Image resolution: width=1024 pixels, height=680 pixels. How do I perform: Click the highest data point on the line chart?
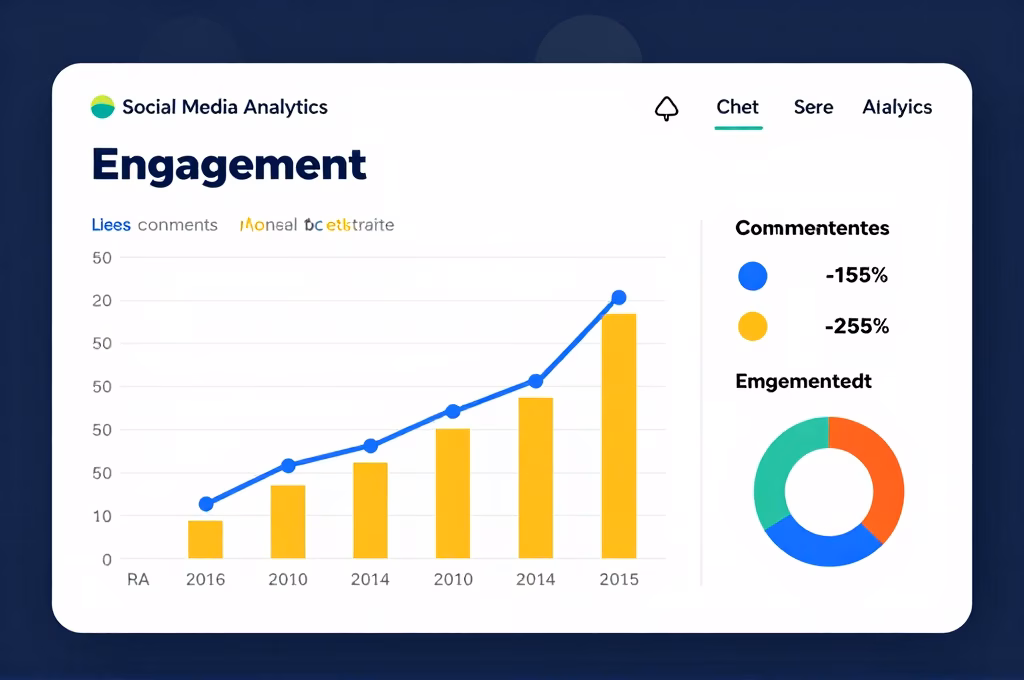pyautogui.click(x=618, y=296)
